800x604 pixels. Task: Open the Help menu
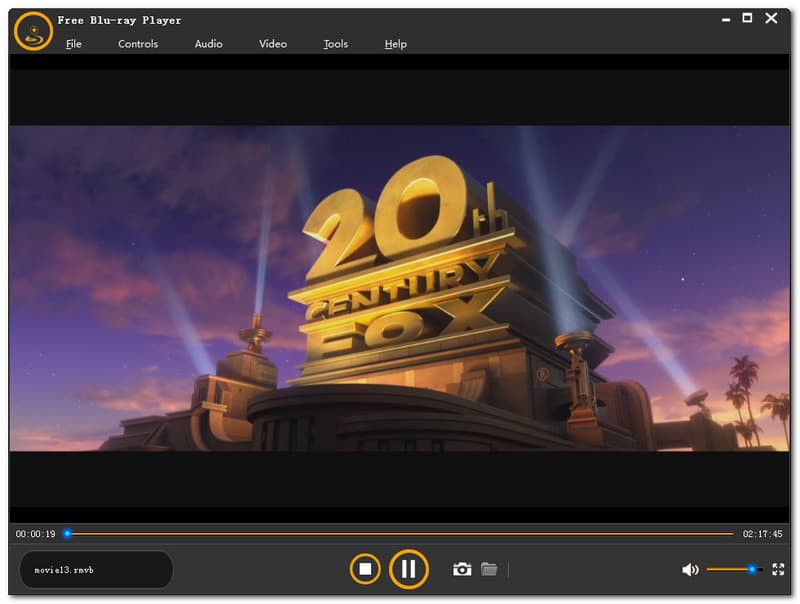tap(395, 44)
